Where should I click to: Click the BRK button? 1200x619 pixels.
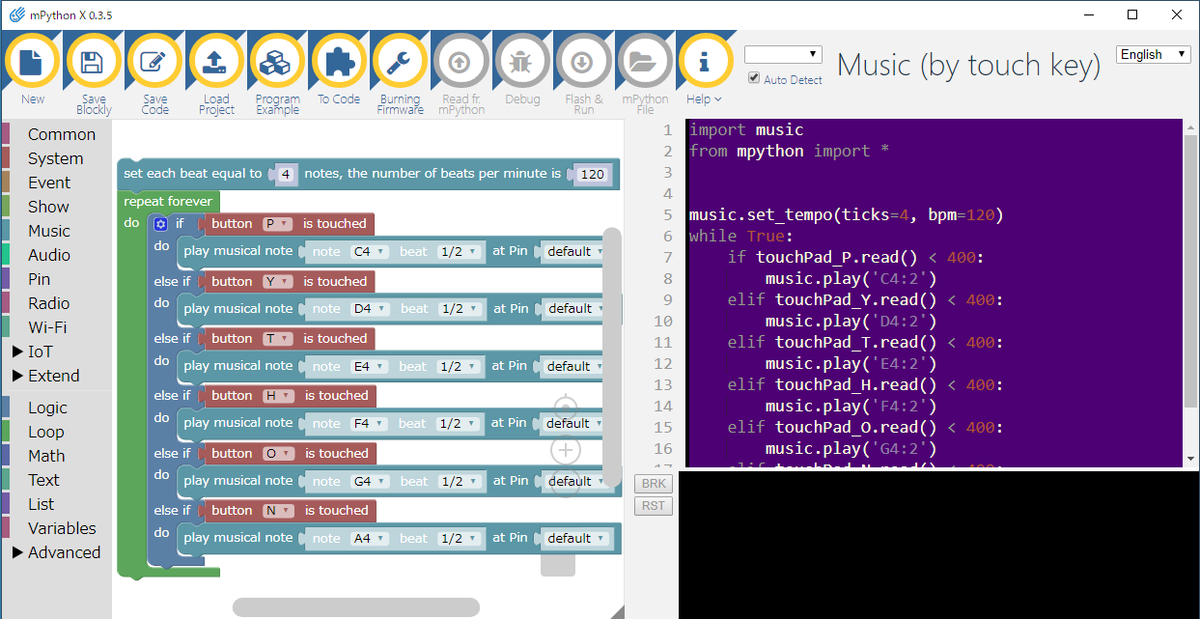(x=654, y=484)
